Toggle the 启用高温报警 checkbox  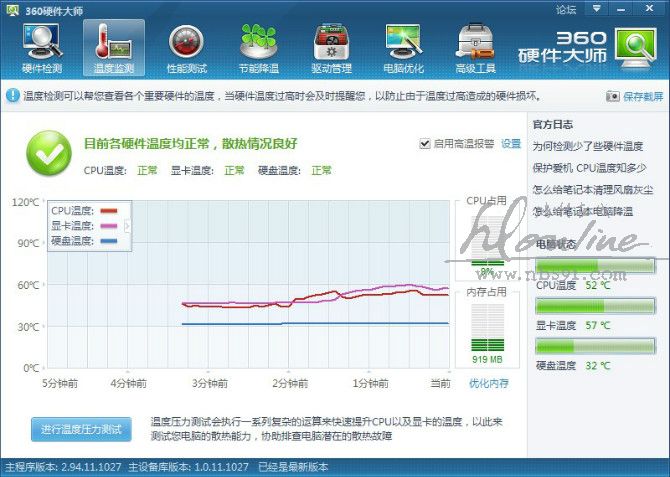424,144
